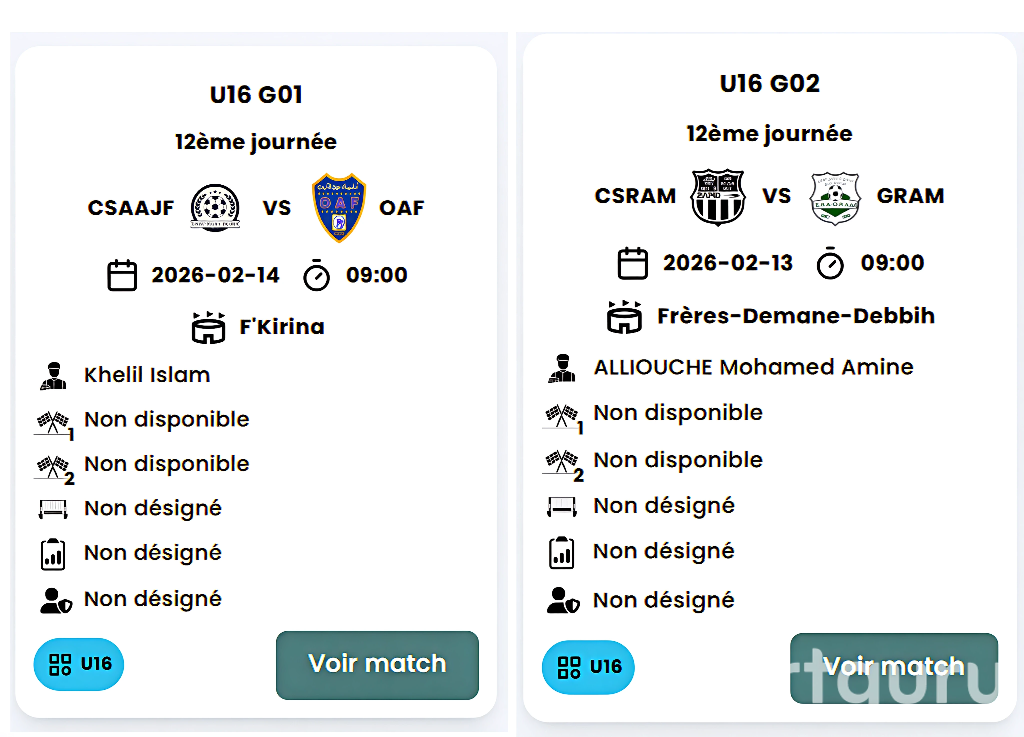Click the date 2026-02-13
This screenshot has height=737, width=1024.
coord(727,263)
